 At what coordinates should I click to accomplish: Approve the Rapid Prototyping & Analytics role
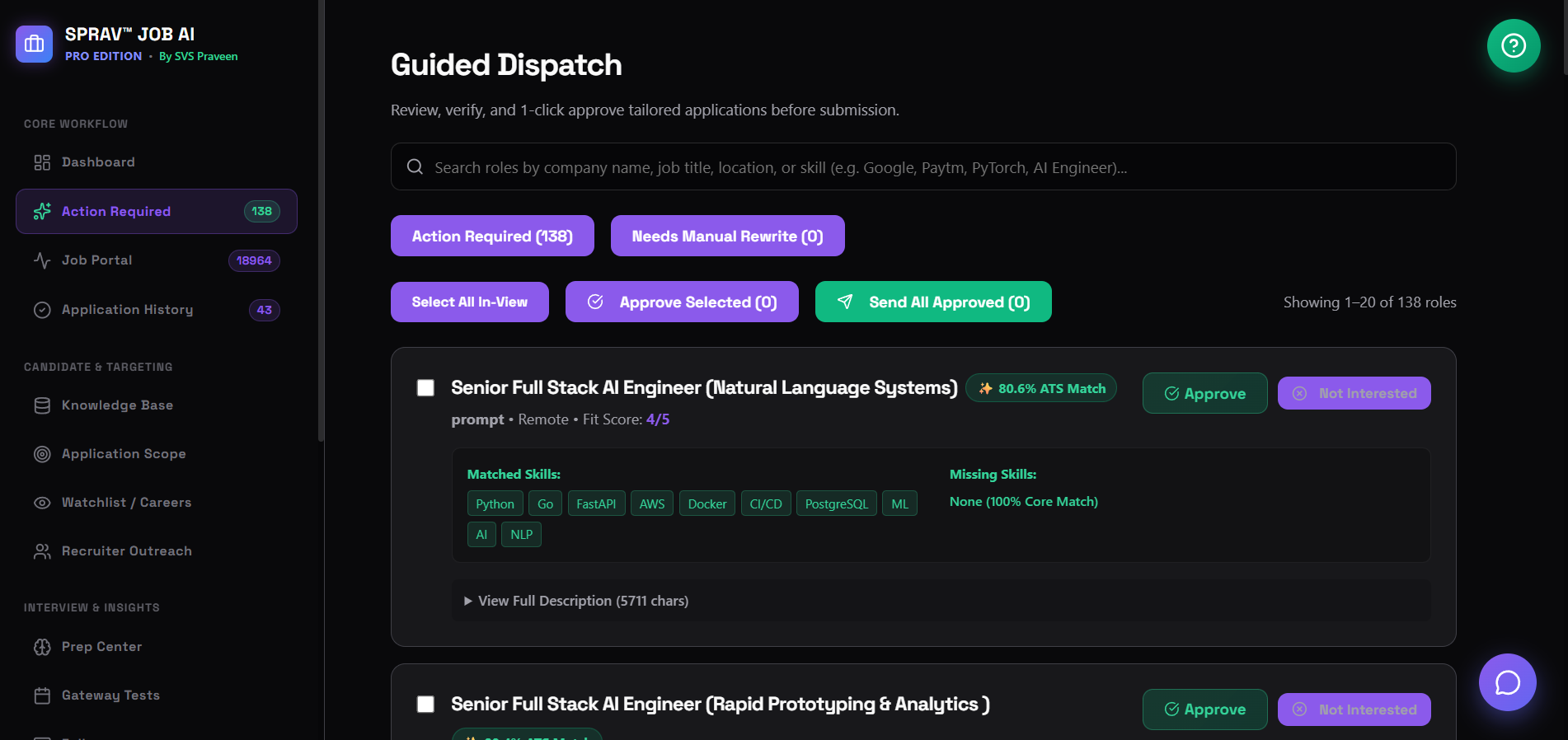[x=1204, y=710]
